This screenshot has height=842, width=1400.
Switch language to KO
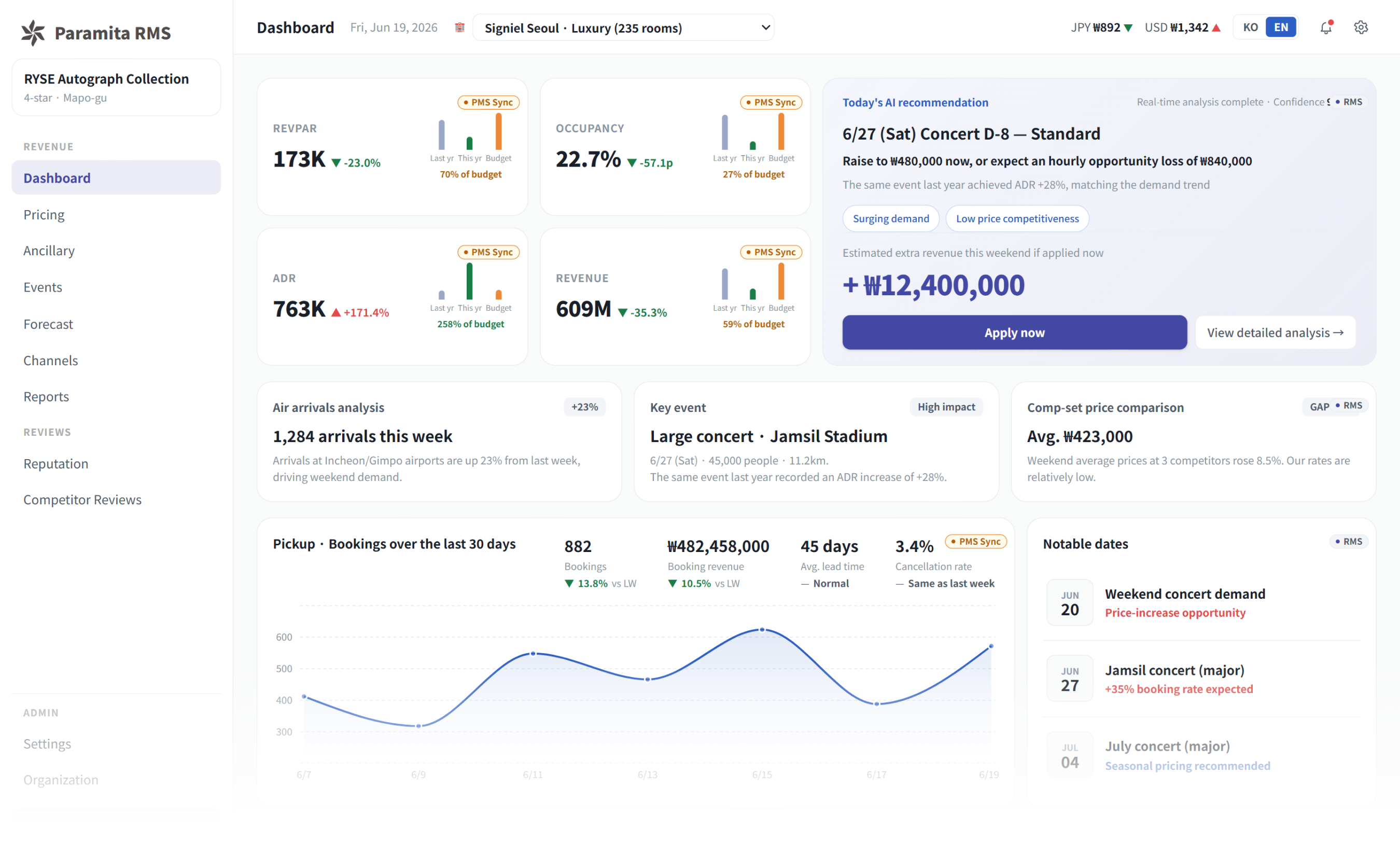coord(1250,27)
